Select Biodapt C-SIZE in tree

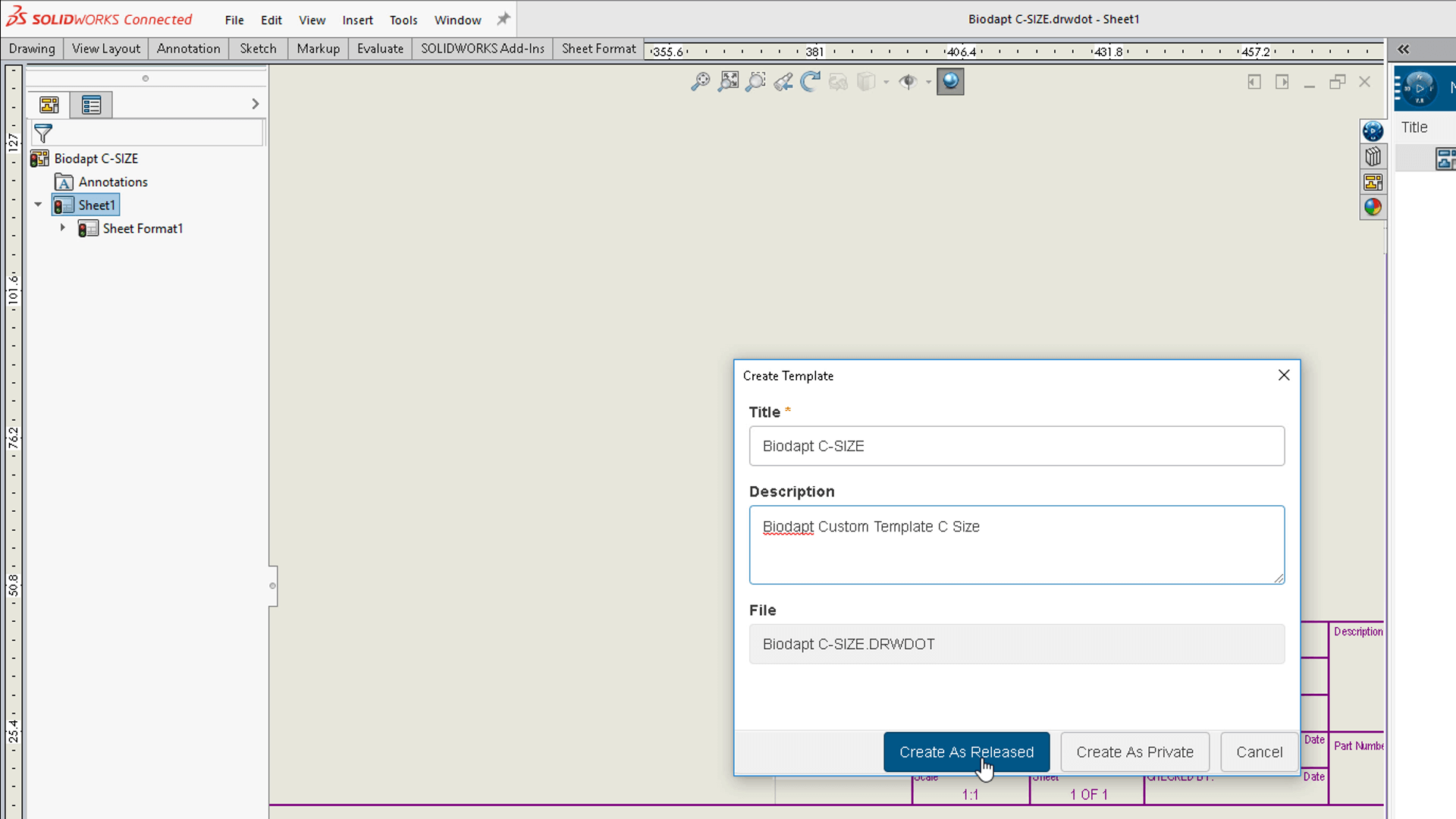click(x=96, y=158)
